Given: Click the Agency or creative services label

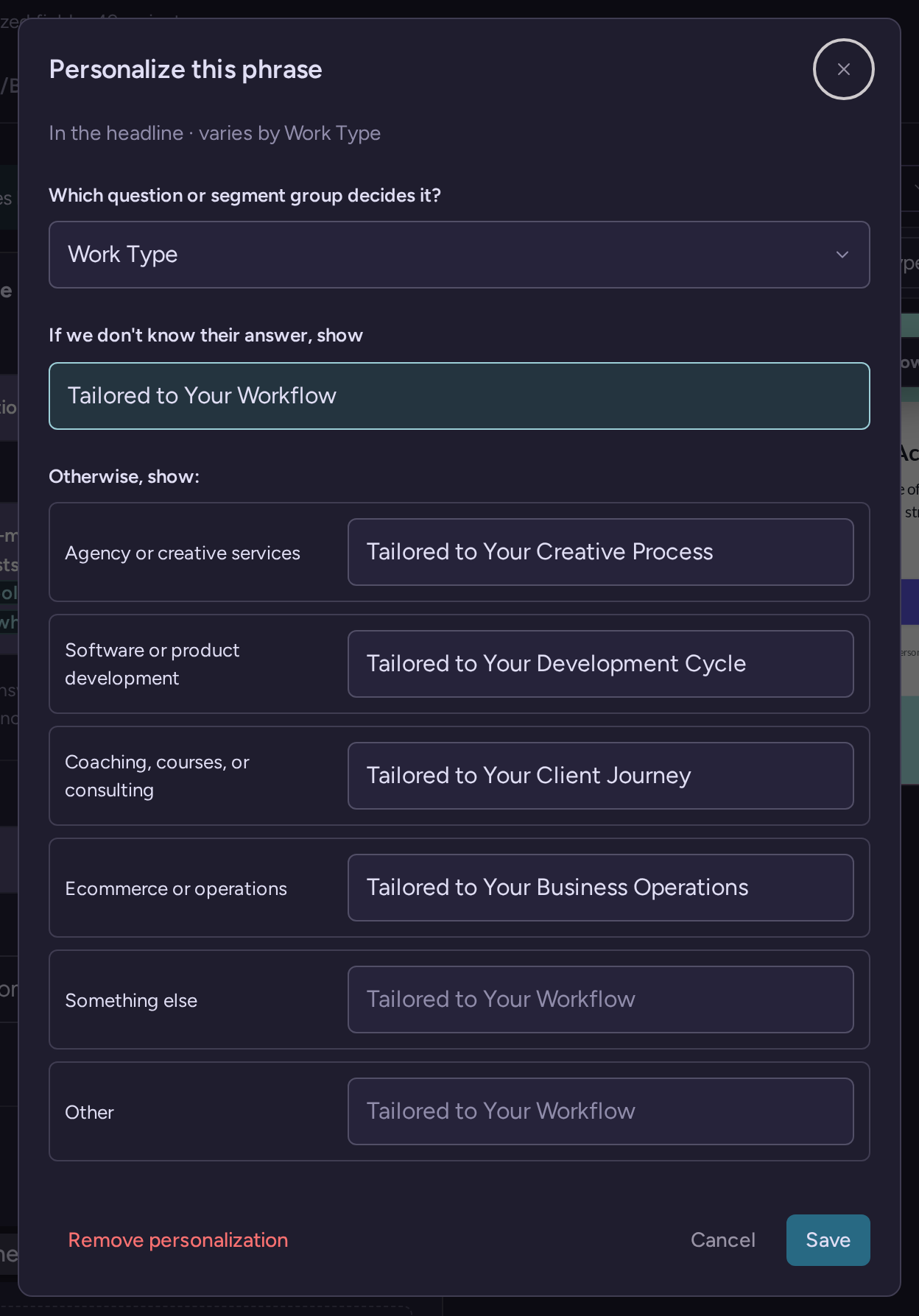Looking at the screenshot, I should point(183,553).
